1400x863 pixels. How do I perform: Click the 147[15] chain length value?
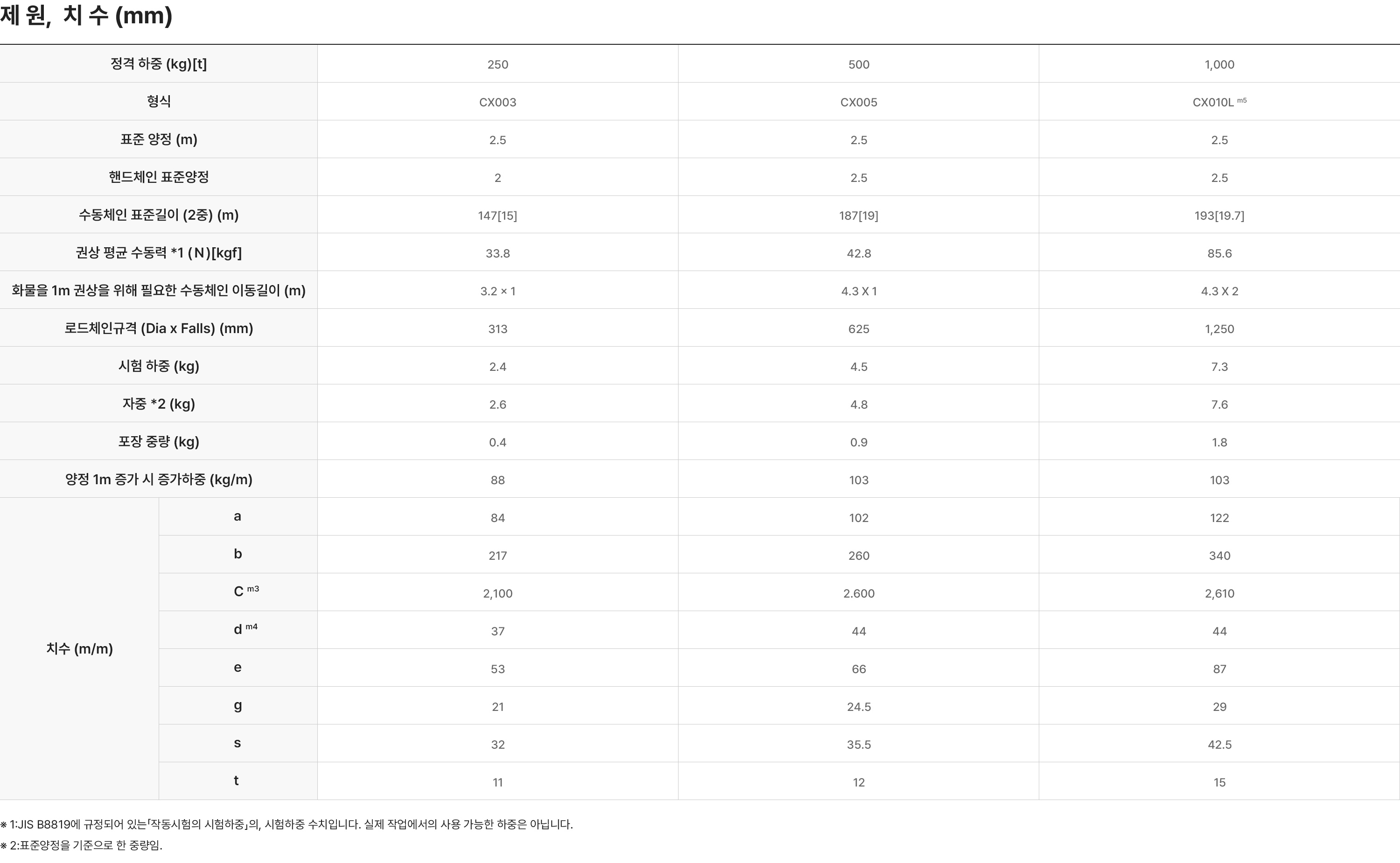point(497,215)
